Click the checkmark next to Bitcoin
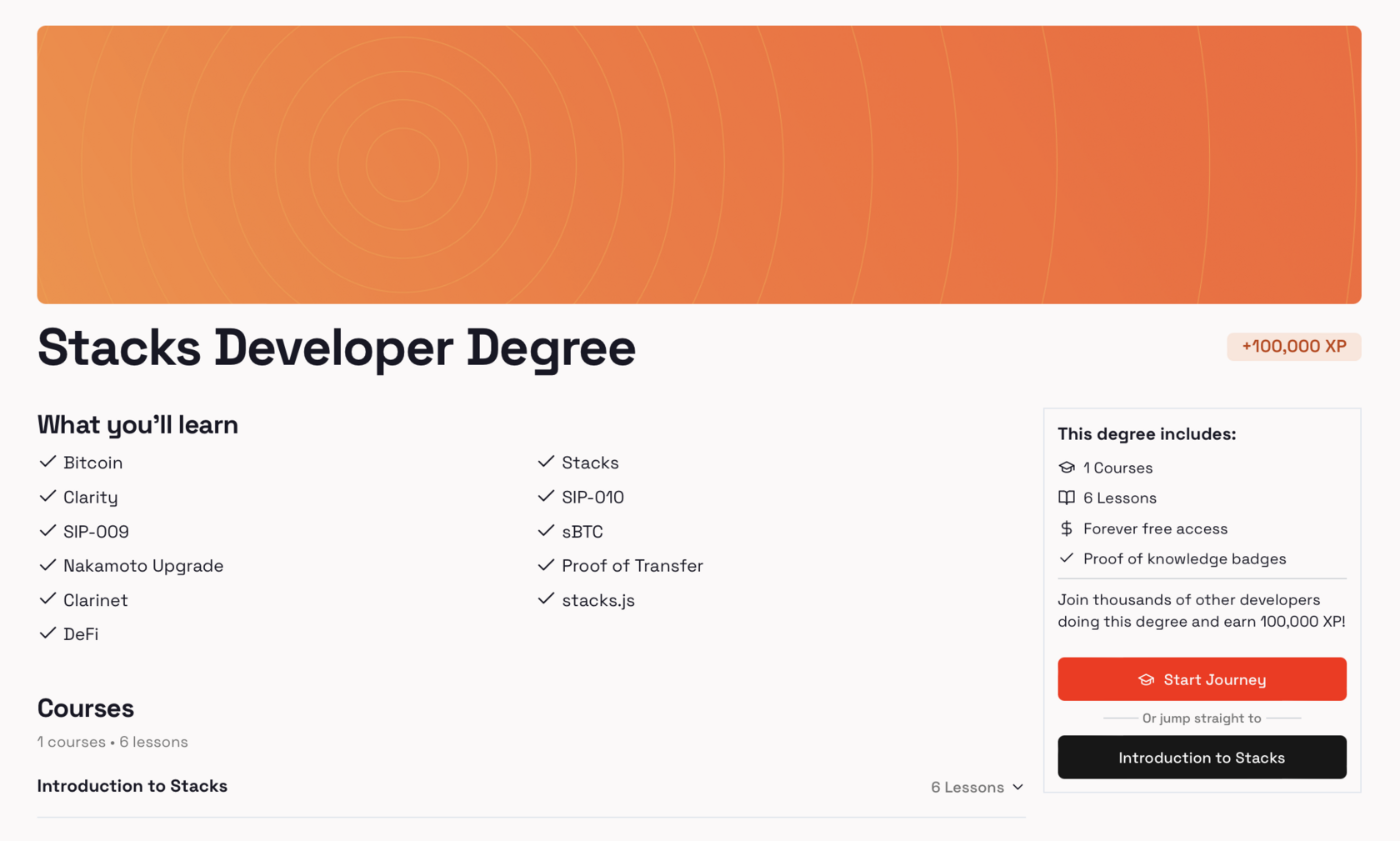Viewport: 1400px width, 841px height. click(x=47, y=461)
